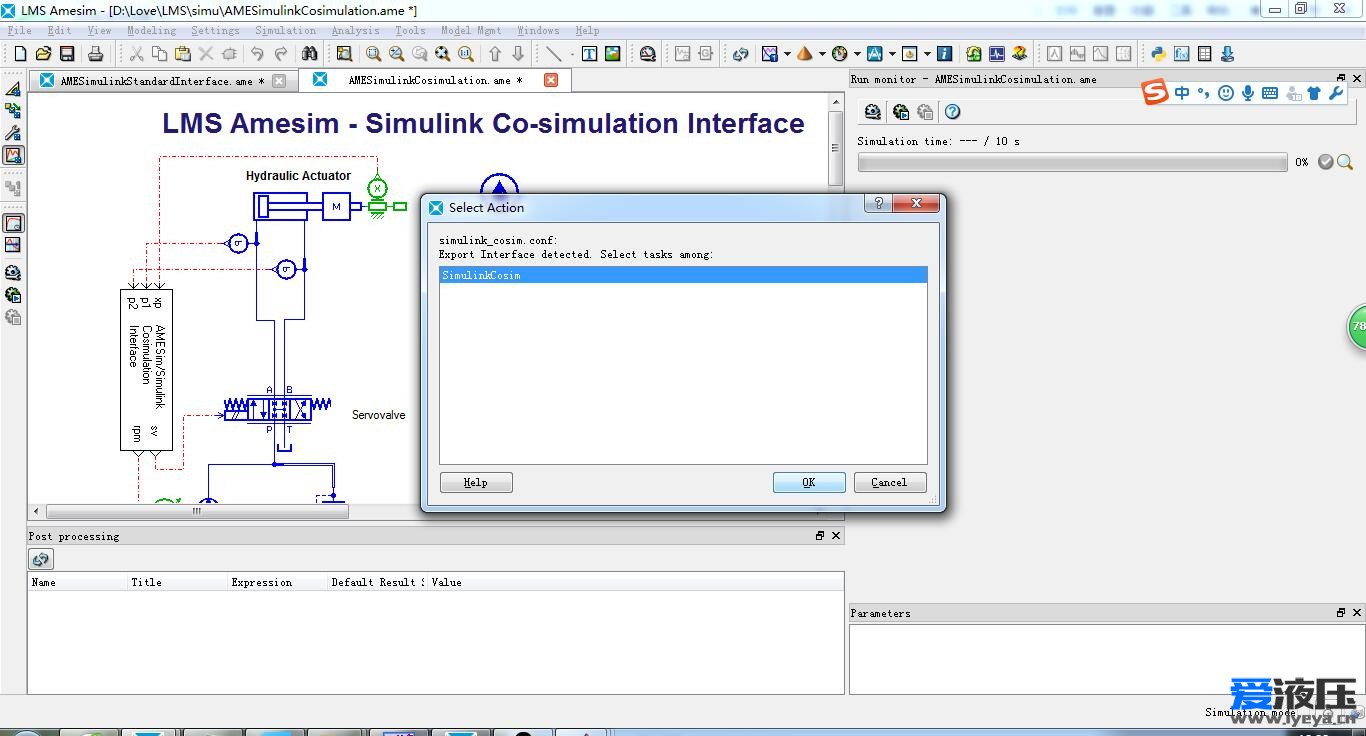Undock the Parameters panel
This screenshot has height=736, width=1366.
point(1341,613)
